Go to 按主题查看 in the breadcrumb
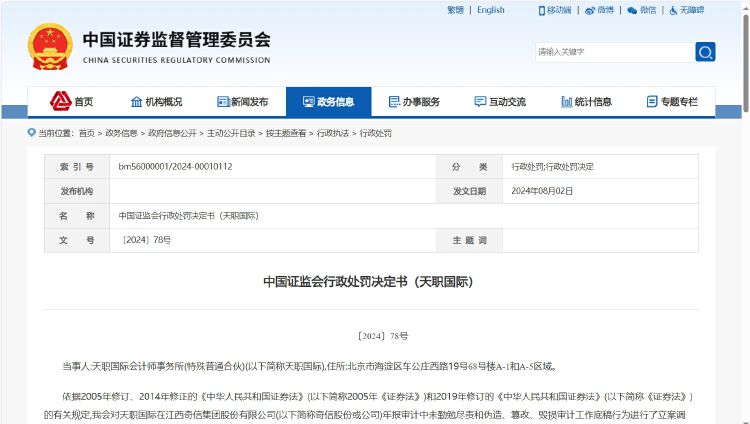The image size is (750, 424). pos(286,133)
